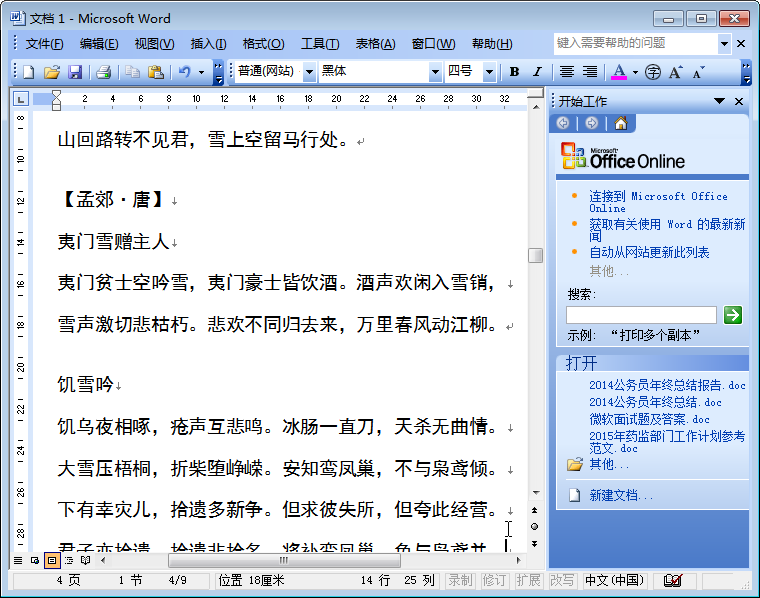The height and width of the screenshot is (598, 760).
Task: Expand formatting toolbar options chevron
Action: [x=747, y=72]
